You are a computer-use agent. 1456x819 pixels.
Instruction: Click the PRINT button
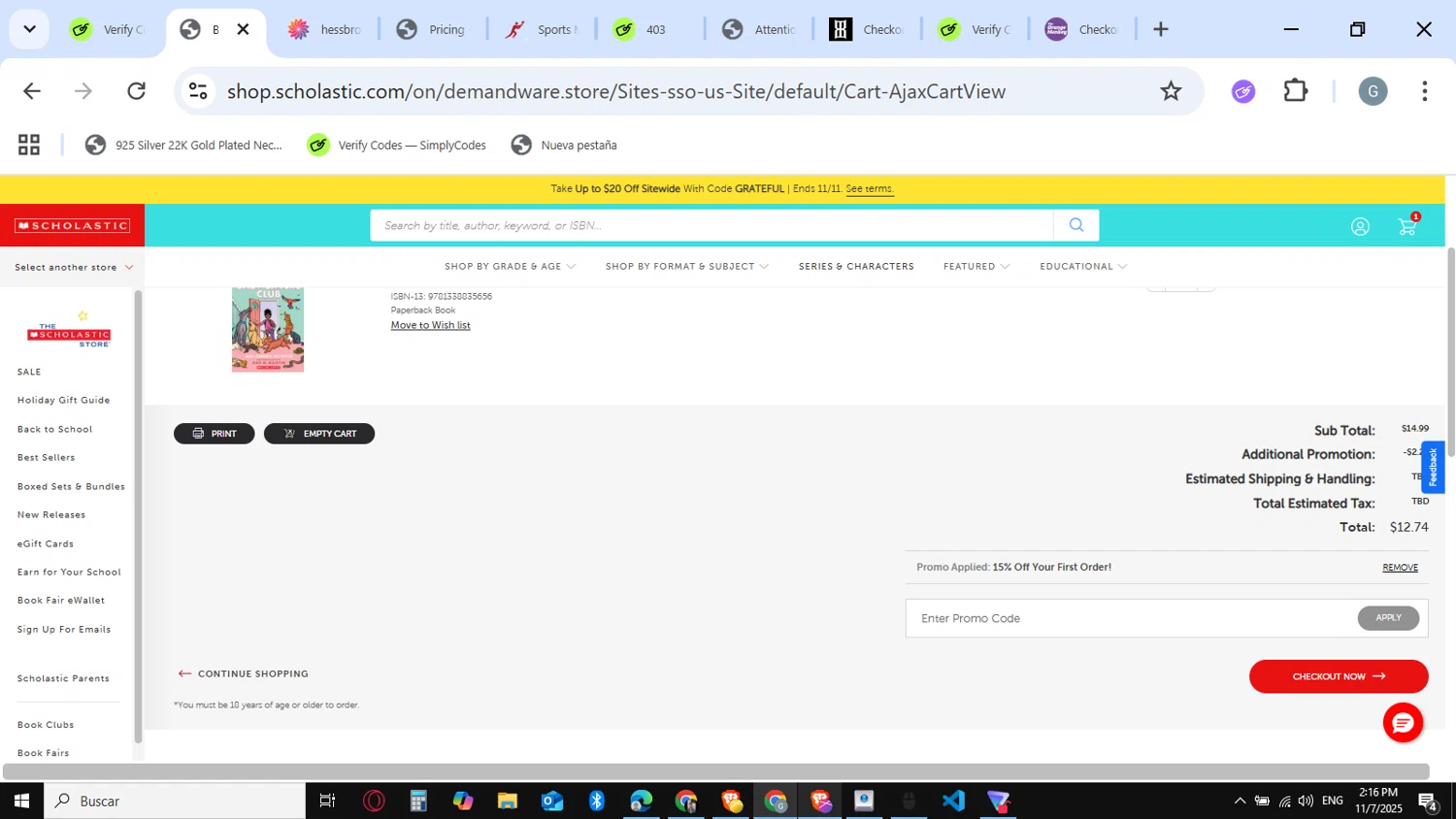point(215,434)
